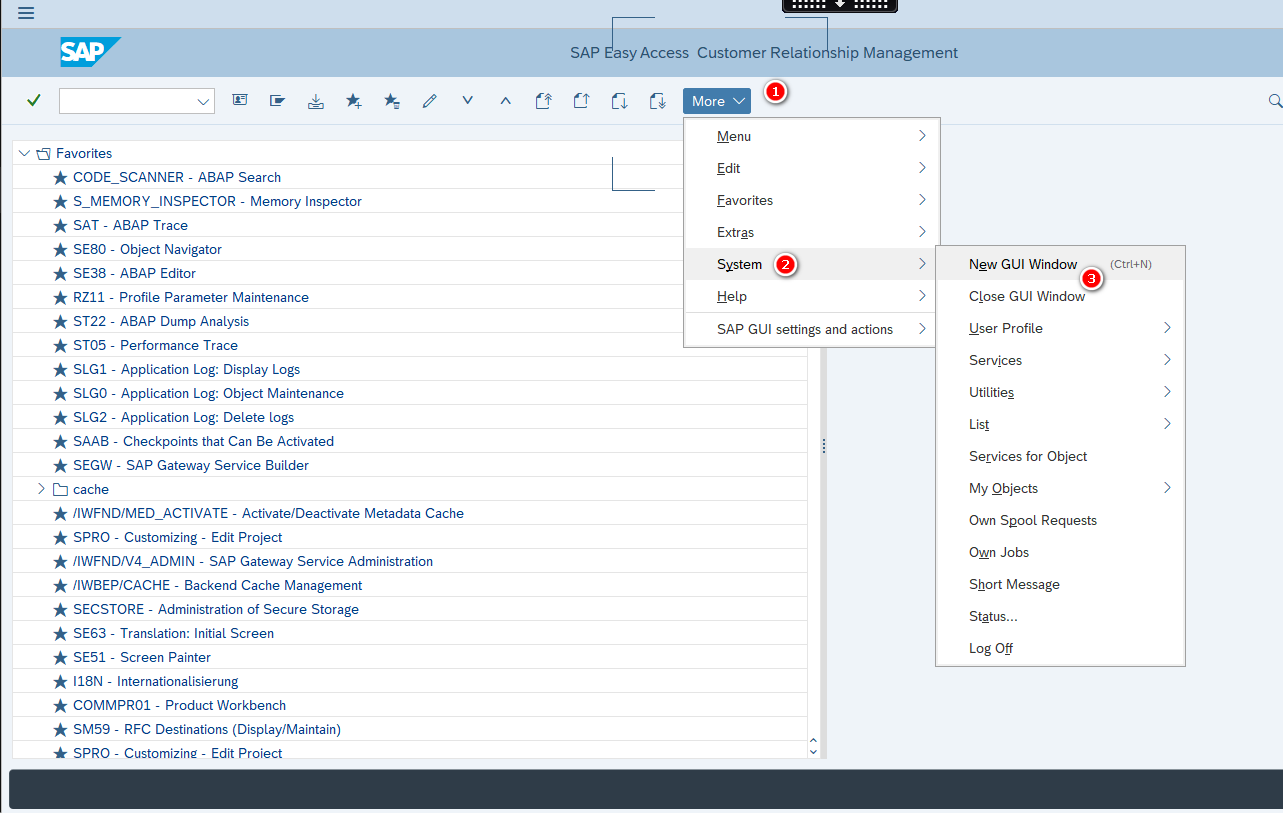Click the vertical splitter handle beside the tree
This screenshot has height=813, width=1283.
(823, 446)
